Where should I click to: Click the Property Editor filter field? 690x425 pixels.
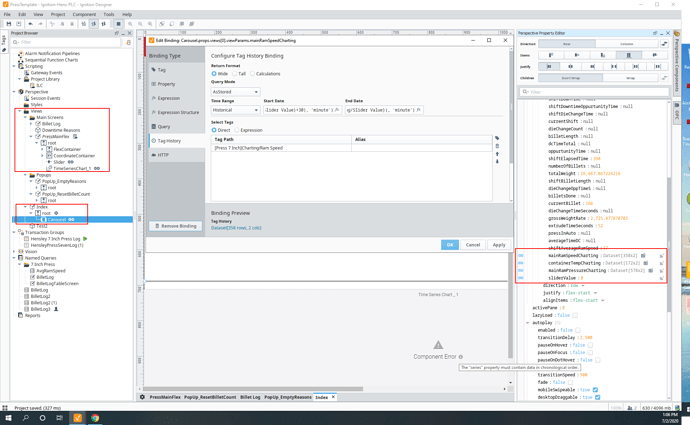pyautogui.click(x=595, y=92)
